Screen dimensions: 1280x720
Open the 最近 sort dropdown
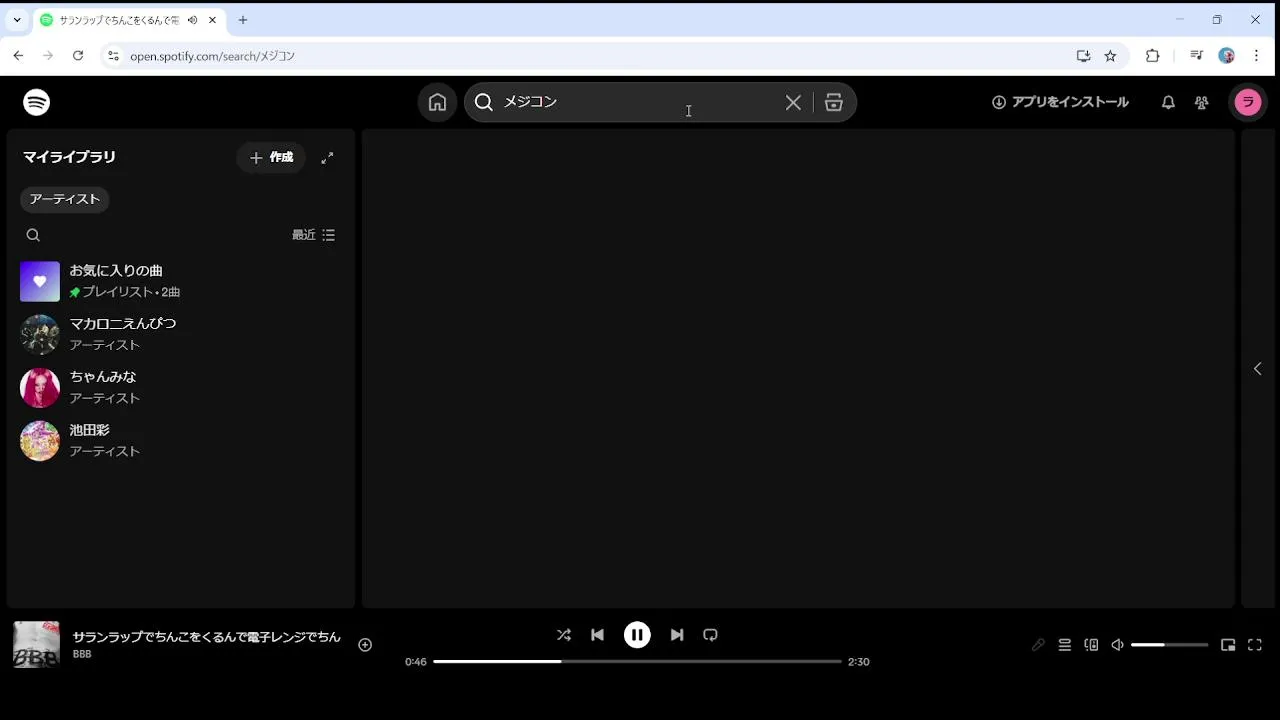click(313, 235)
